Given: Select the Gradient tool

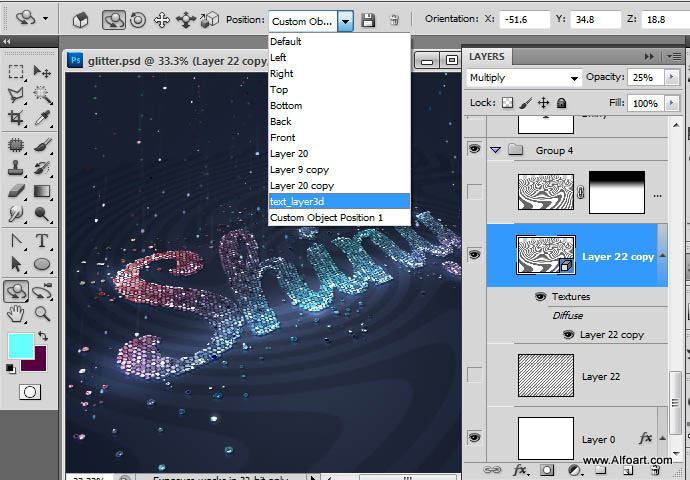Looking at the screenshot, I should 43,192.
